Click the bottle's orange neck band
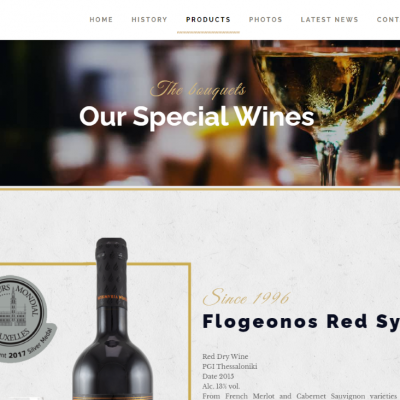 pyautogui.click(x=112, y=298)
